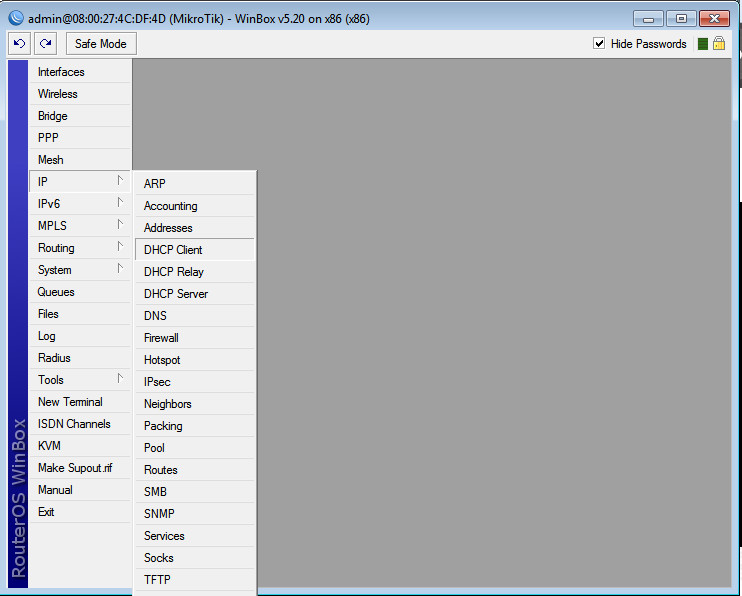Select Exit in the sidebar
742x596 pixels.
[x=80, y=512]
